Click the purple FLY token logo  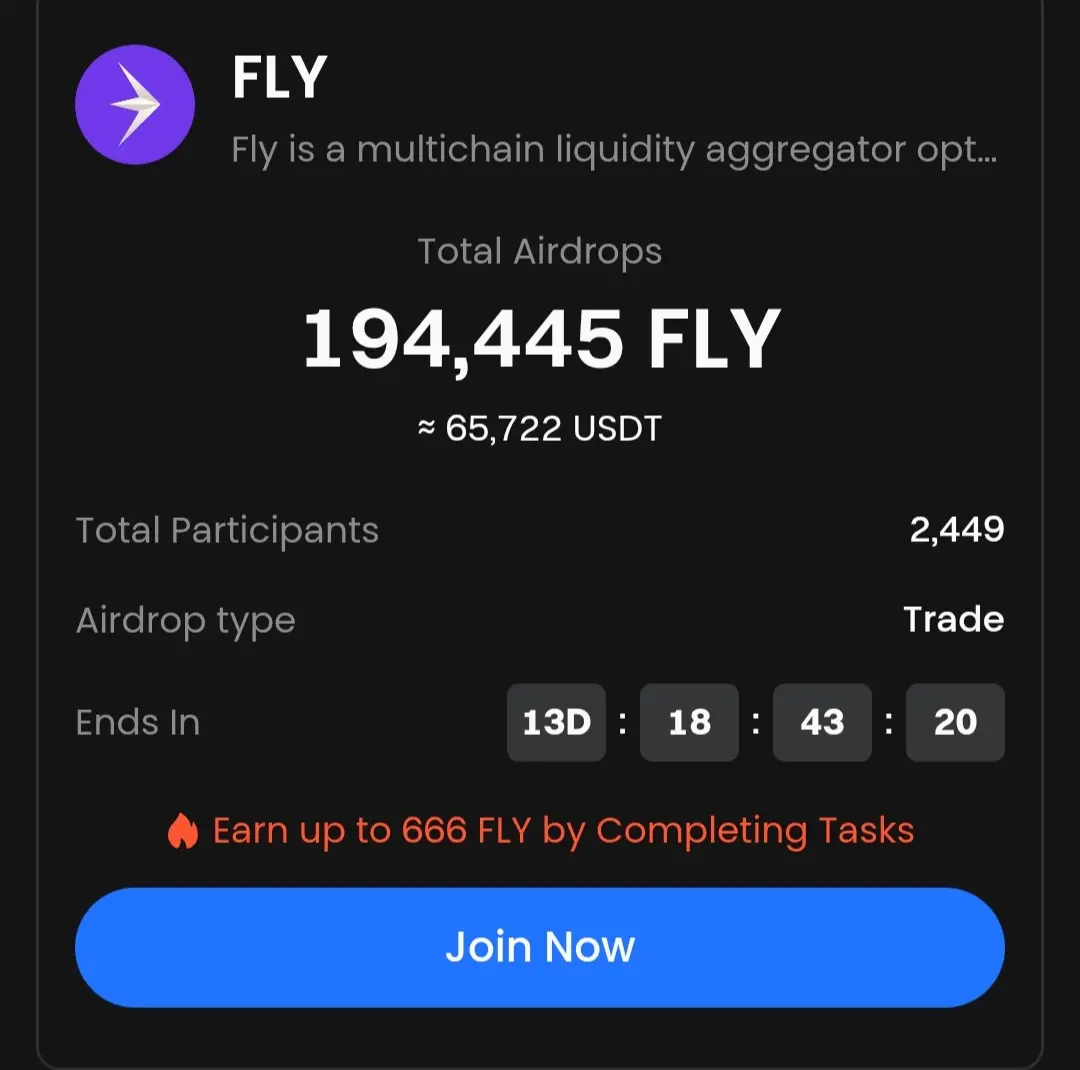tap(135, 105)
